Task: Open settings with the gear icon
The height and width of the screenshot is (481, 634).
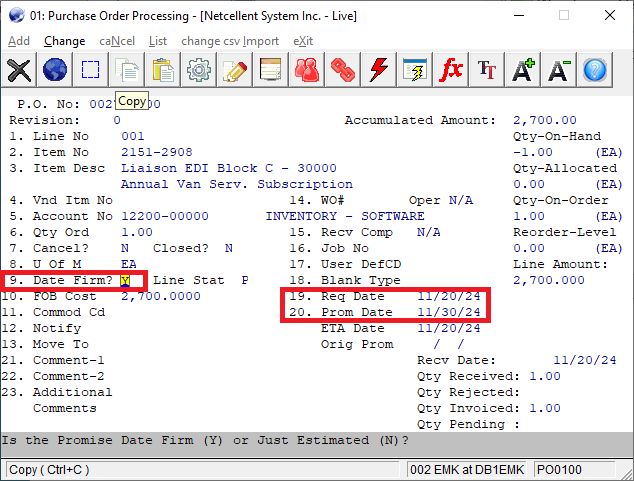Action: [x=199, y=70]
